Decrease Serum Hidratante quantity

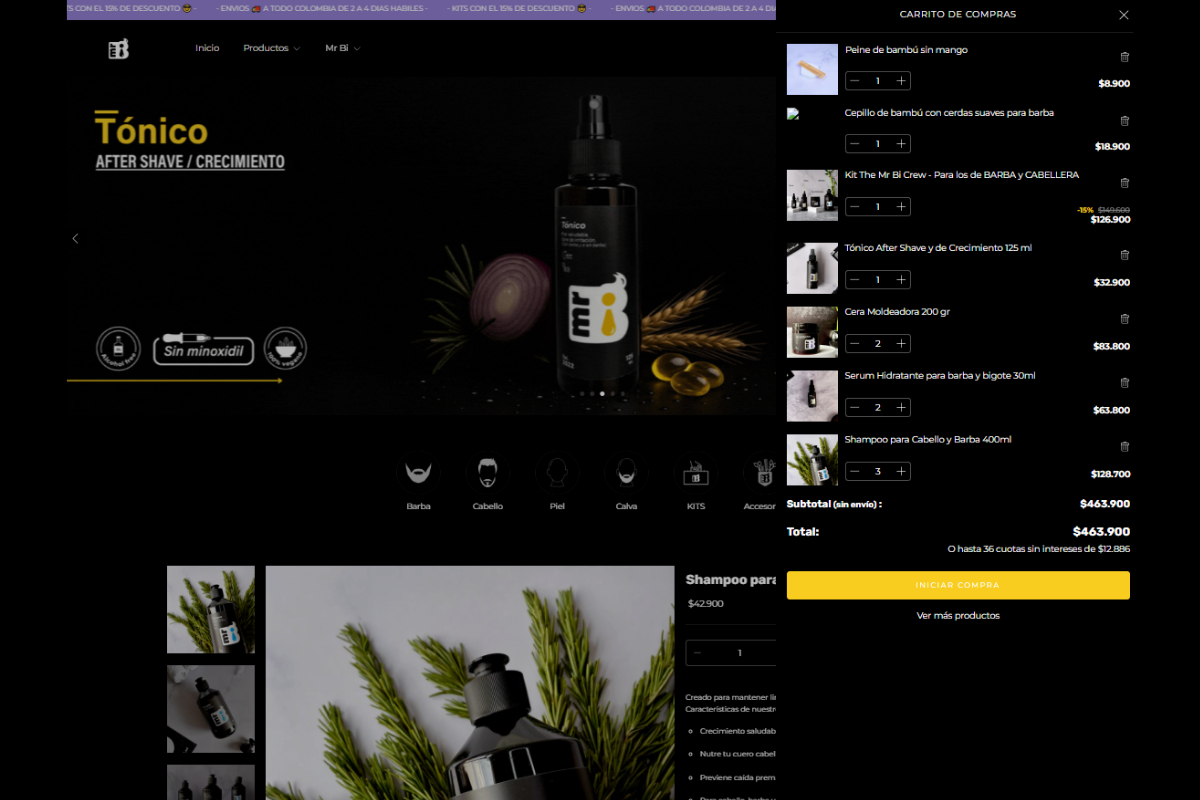tap(854, 407)
